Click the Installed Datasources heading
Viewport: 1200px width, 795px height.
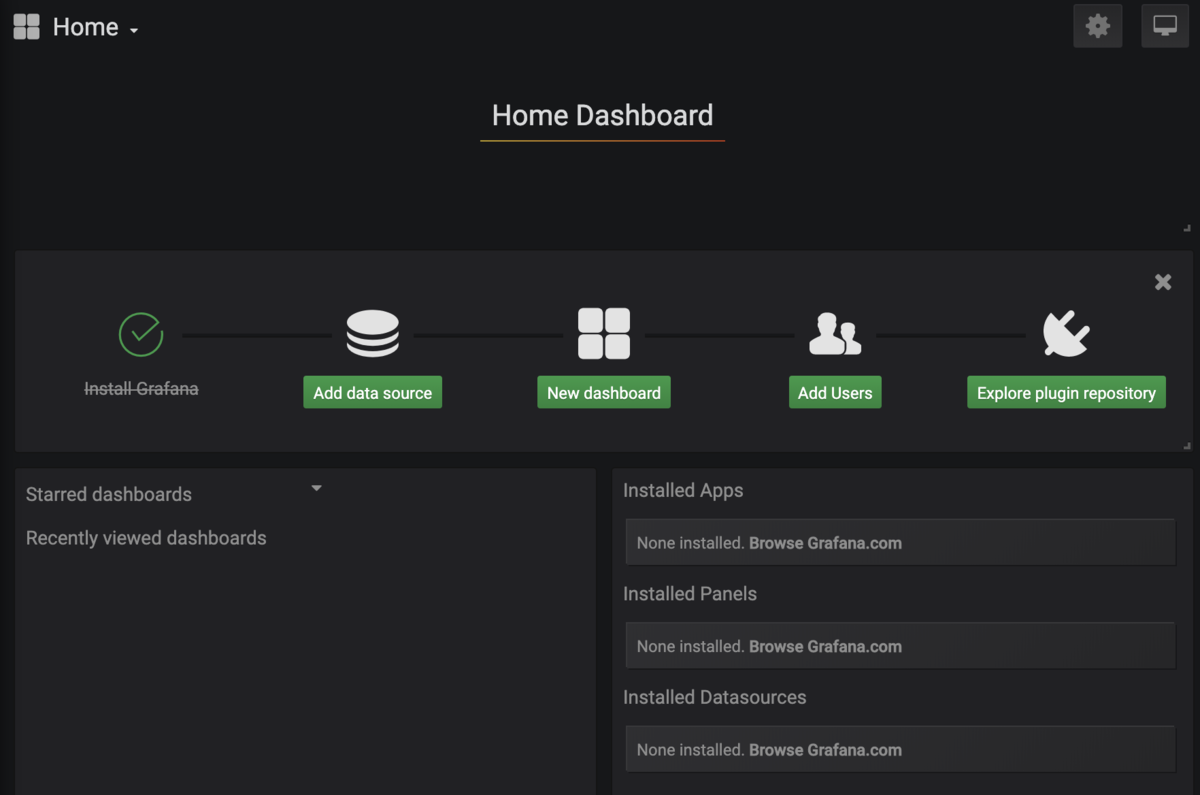pos(715,697)
